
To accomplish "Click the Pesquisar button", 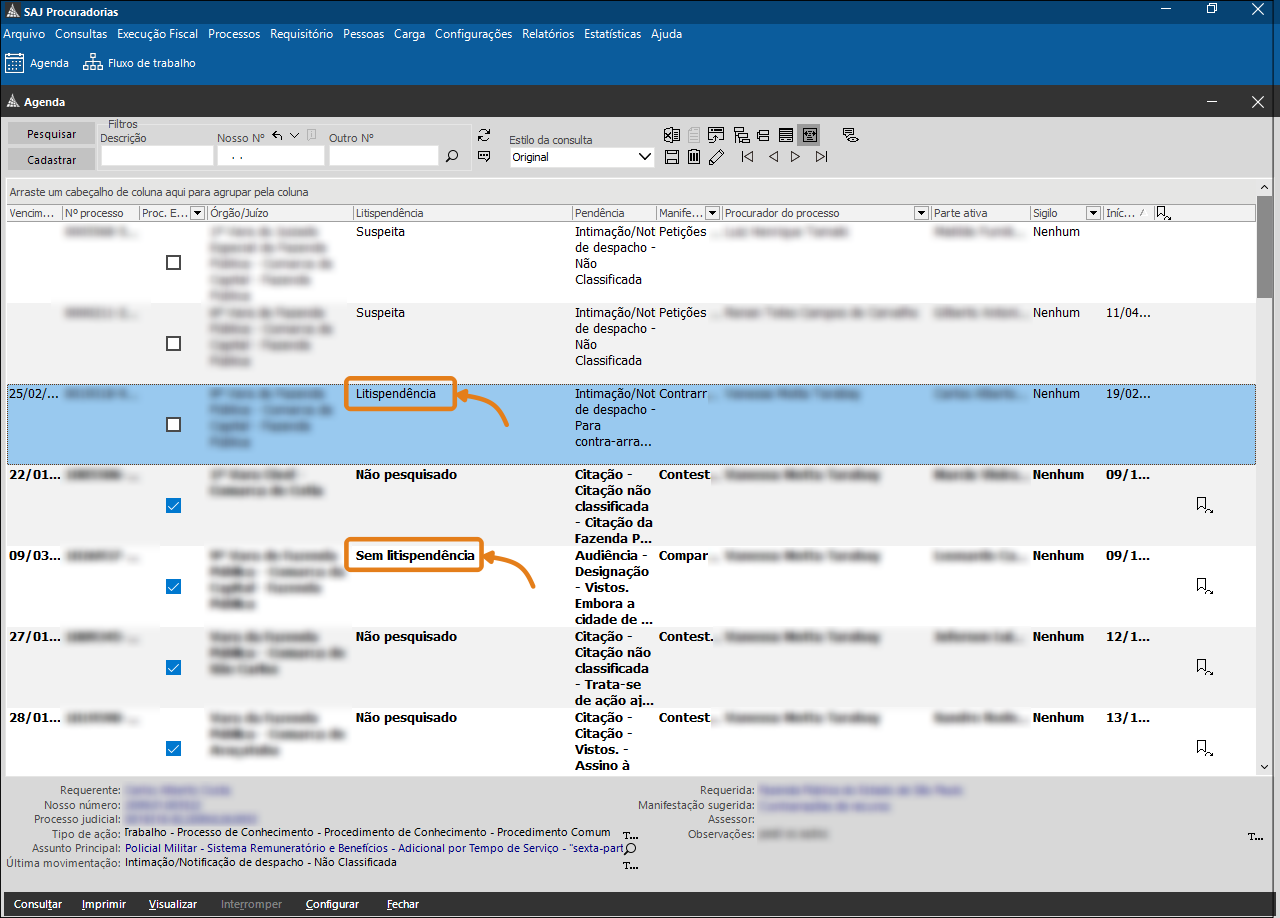I will [x=52, y=134].
